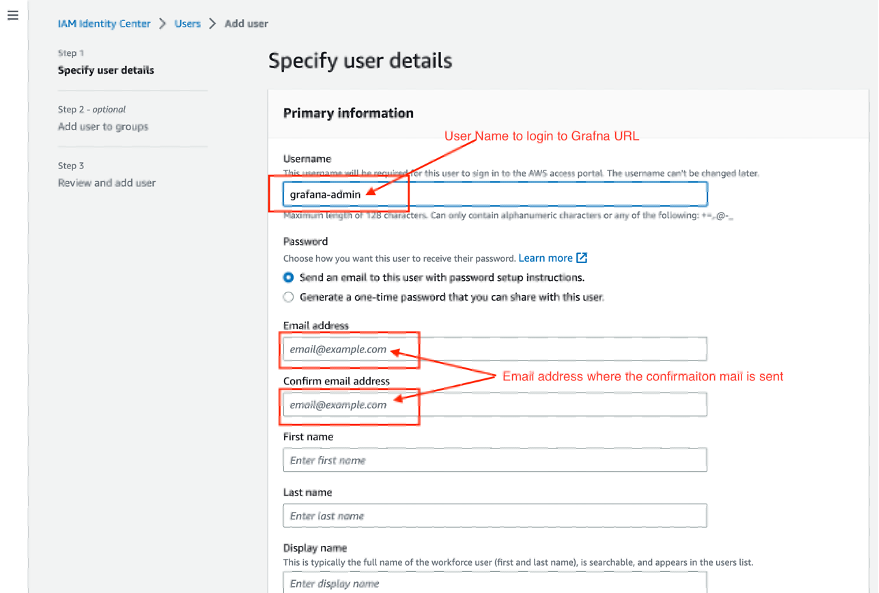Image resolution: width=879 pixels, height=593 pixels.
Task: Select Generate a one-time password option
Action: (x=289, y=297)
